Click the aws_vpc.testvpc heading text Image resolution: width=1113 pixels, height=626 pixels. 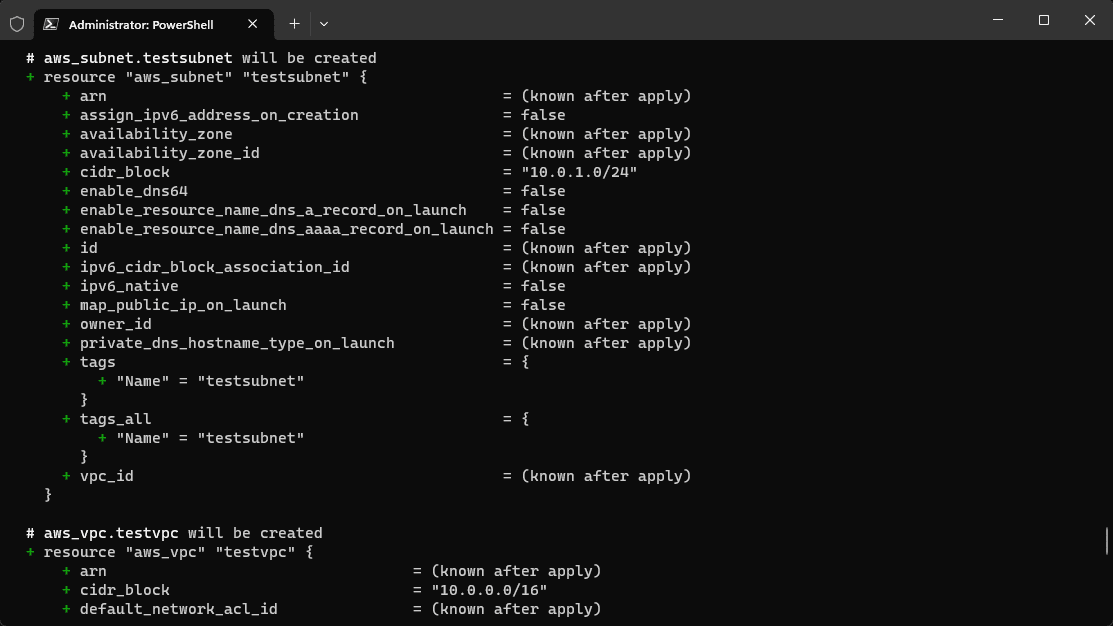111,533
